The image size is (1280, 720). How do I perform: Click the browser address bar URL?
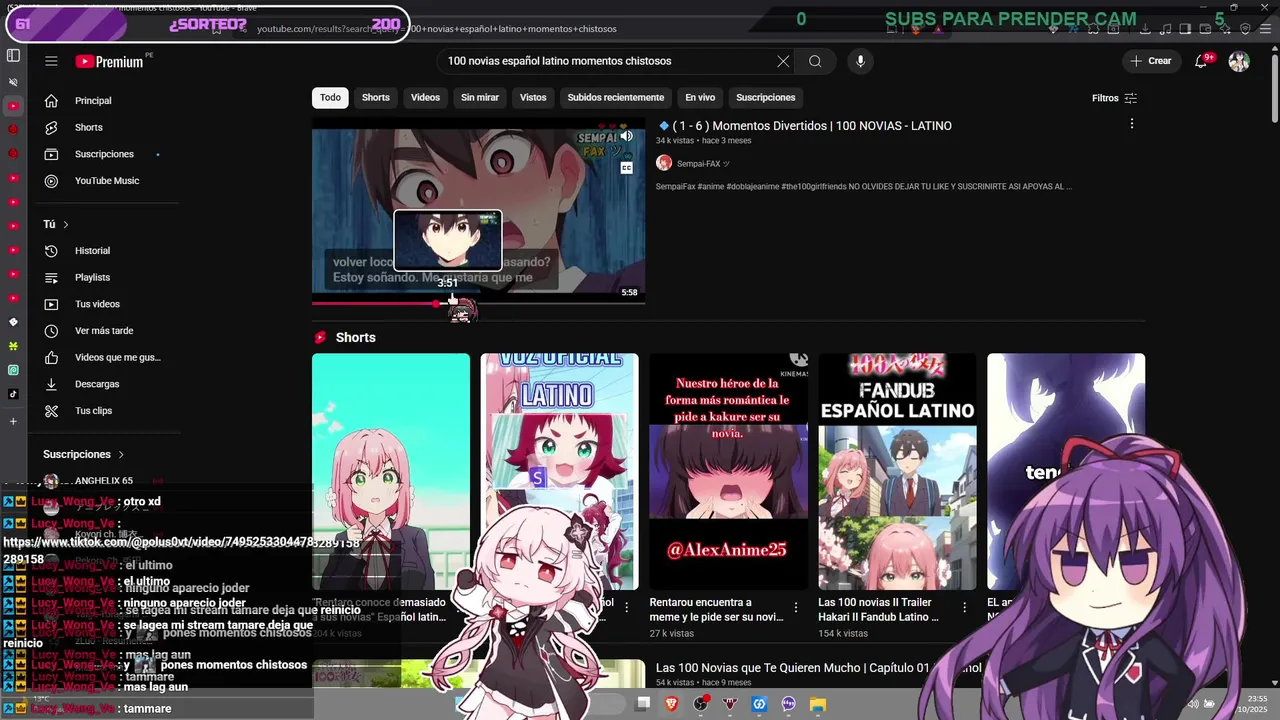tap(437, 29)
